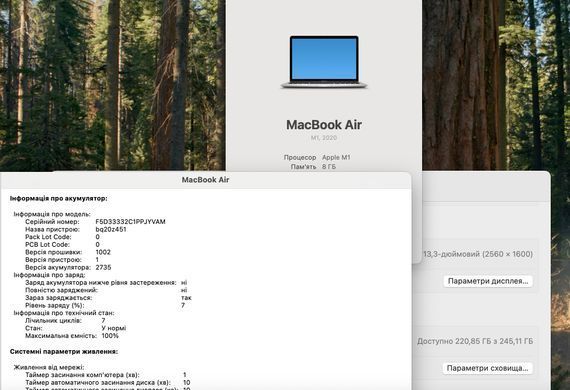Click the "PCB Lot Code:" row label
Screen dimensions: 570x390
coord(48,245)
